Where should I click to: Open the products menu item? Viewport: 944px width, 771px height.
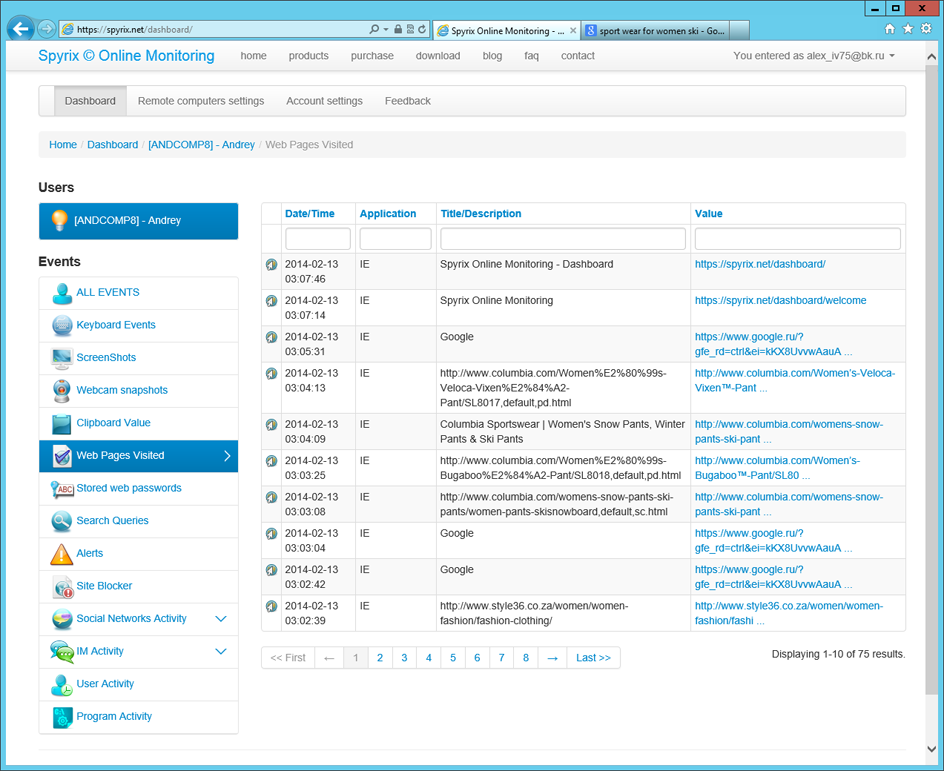(308, 56)
